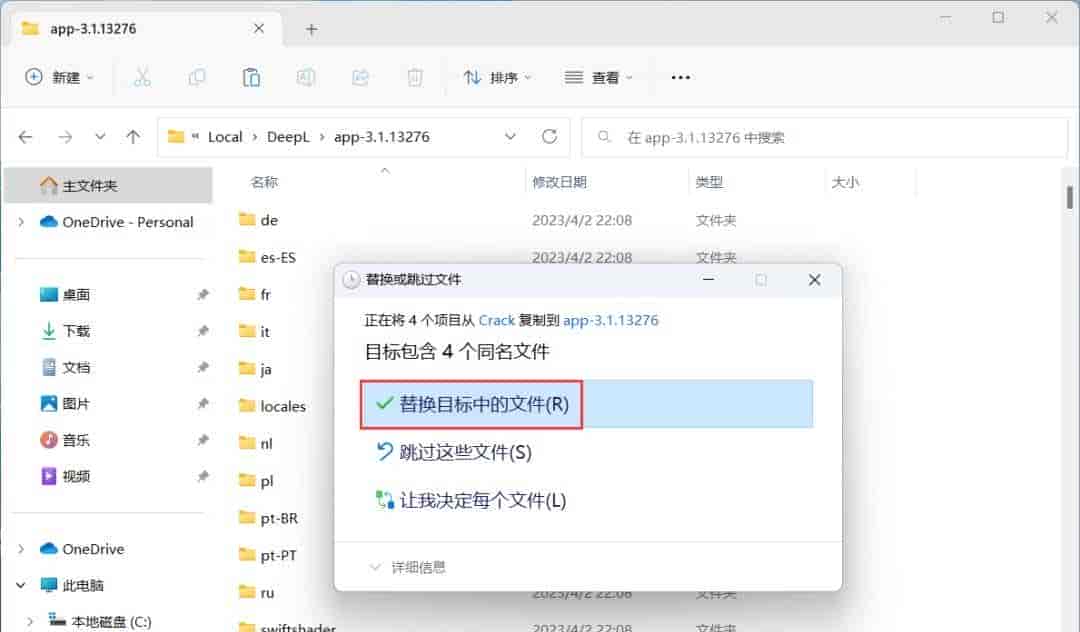Open 桌面 in quick access

click(76, 295)
